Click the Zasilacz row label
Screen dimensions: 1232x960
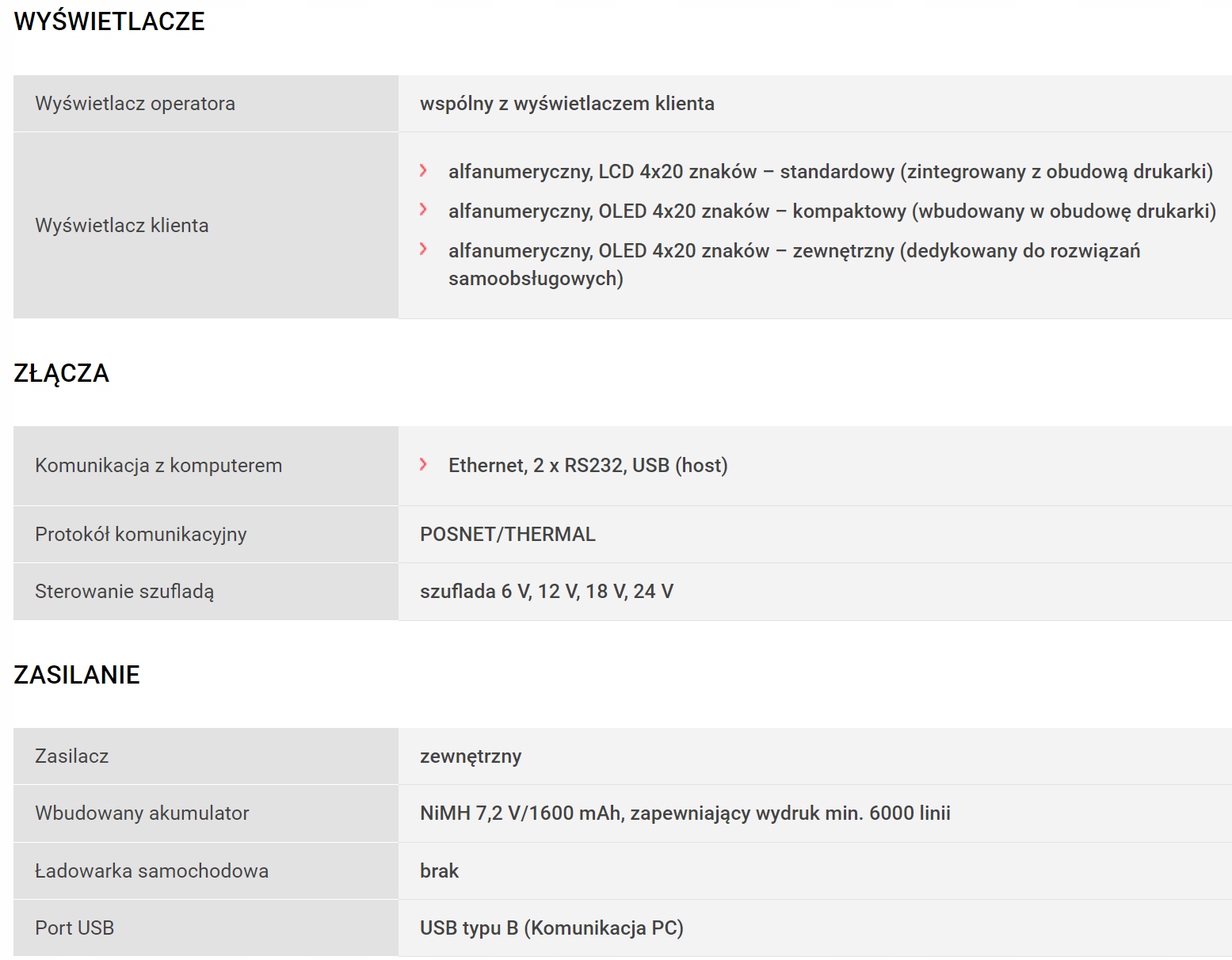[72, 756]
